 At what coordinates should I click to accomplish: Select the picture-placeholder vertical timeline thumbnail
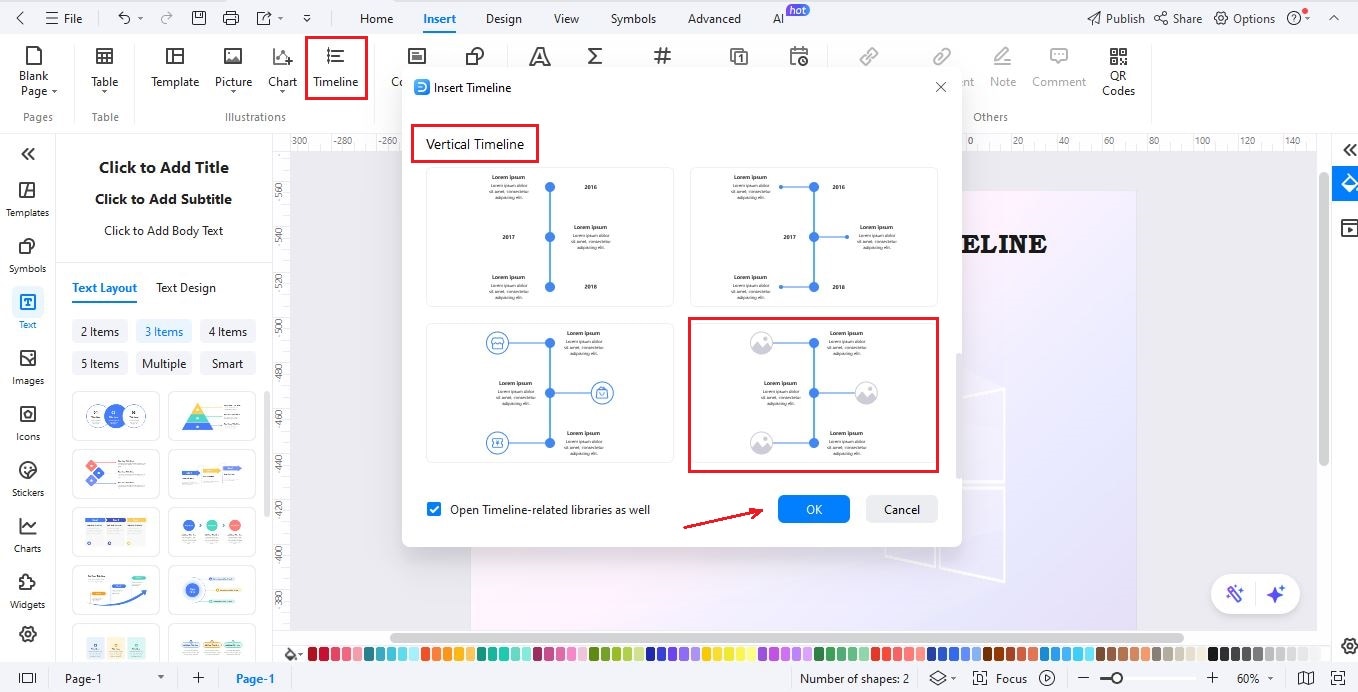click(814, 395)
